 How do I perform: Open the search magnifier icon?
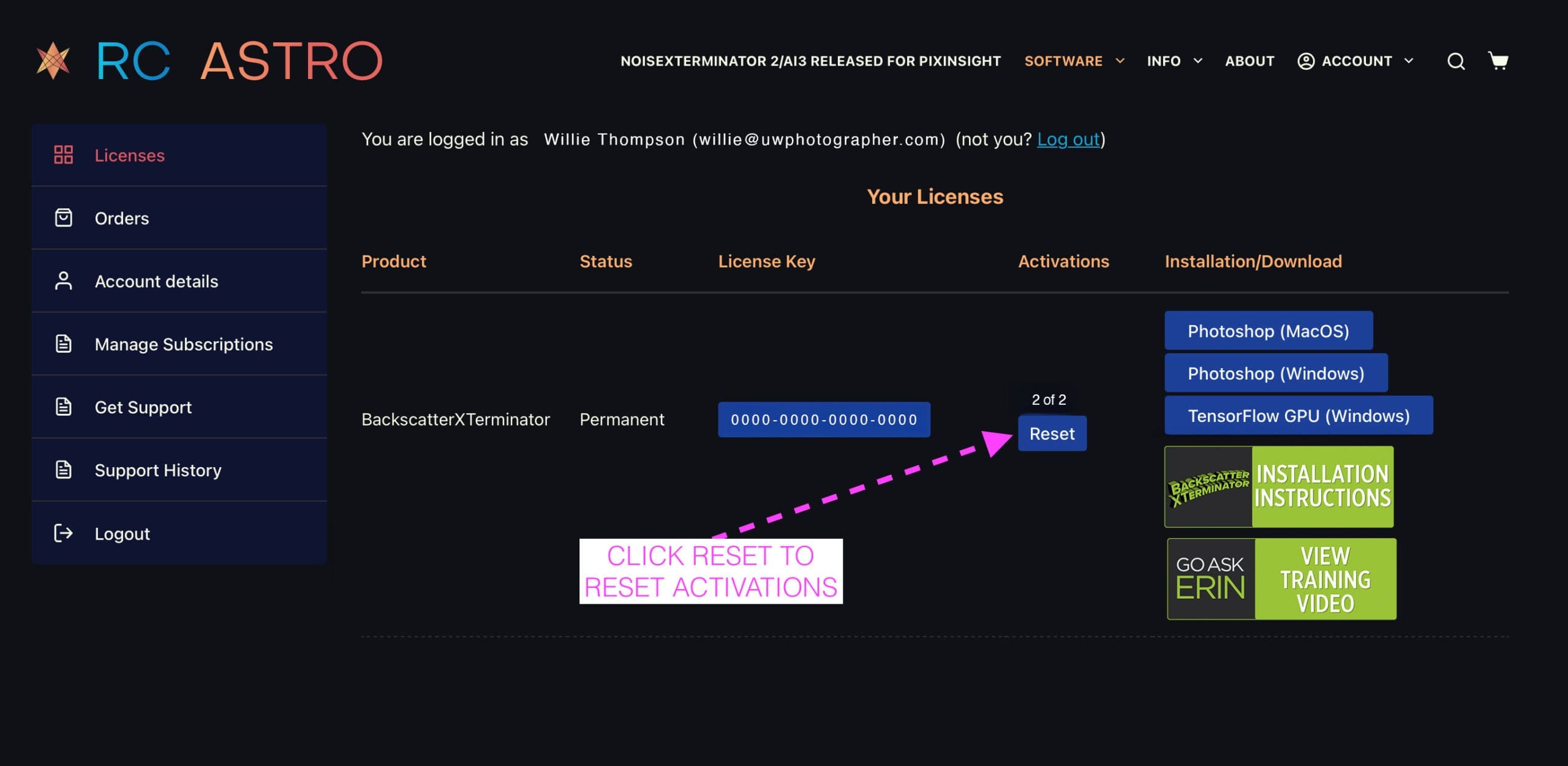1456,61
